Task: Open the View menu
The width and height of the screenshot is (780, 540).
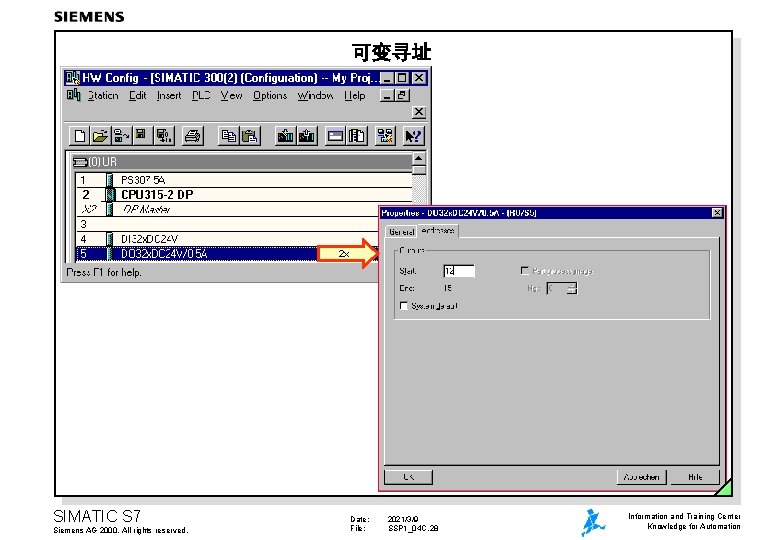Action: 231,95
